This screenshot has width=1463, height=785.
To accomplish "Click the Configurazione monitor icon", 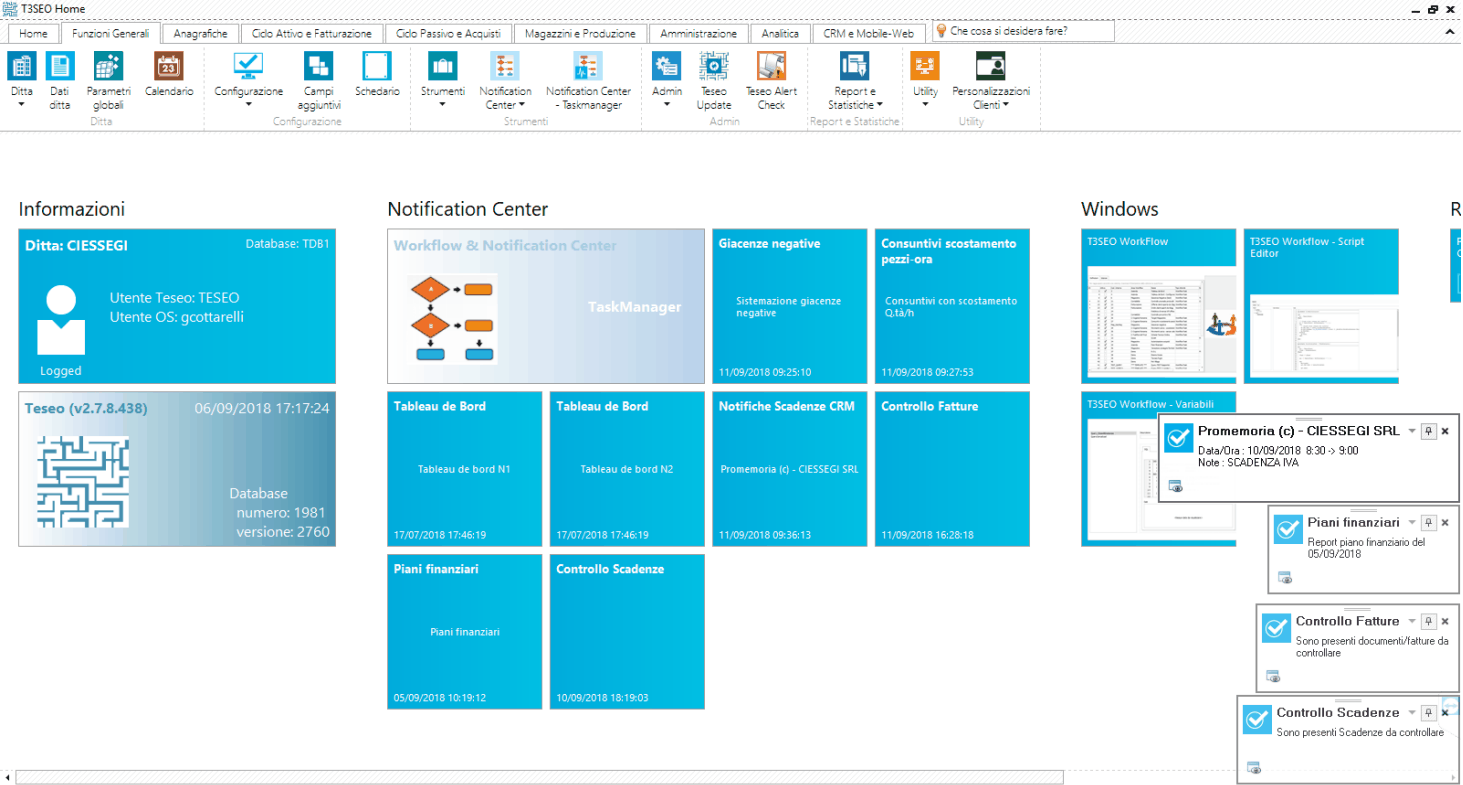I will [248, 67].
